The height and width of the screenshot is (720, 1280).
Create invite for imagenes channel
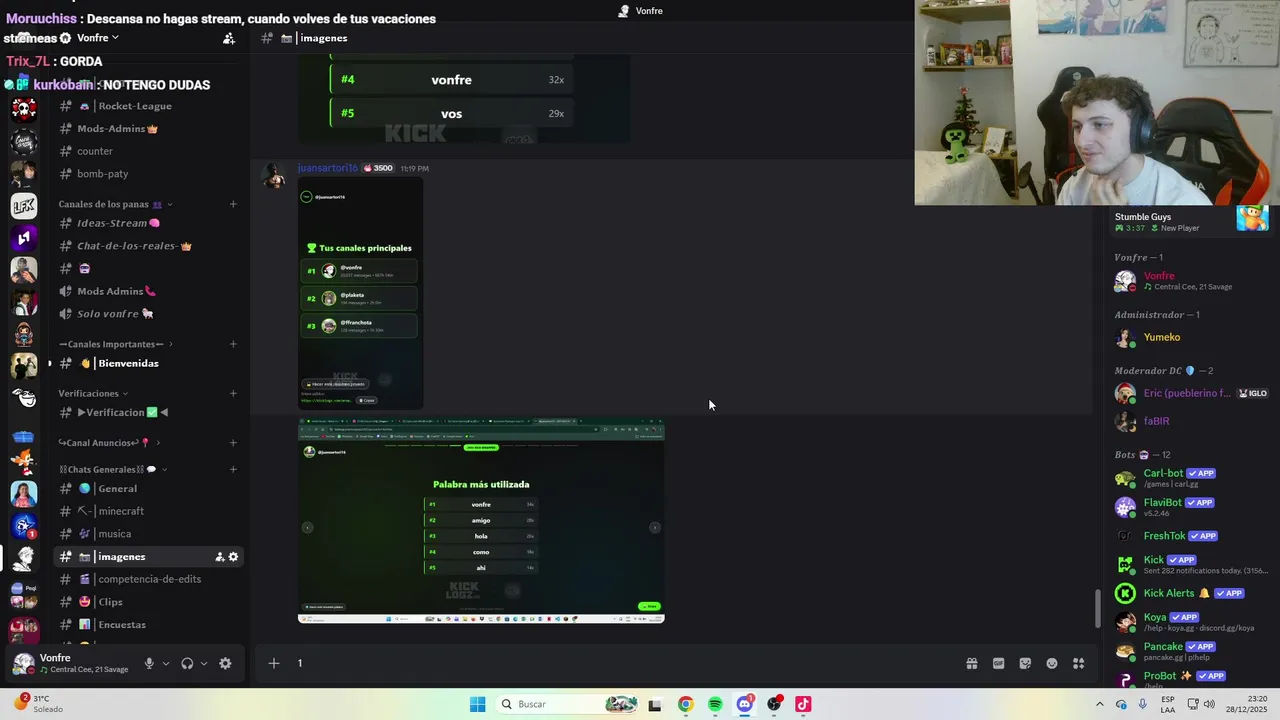pos(219,557)
